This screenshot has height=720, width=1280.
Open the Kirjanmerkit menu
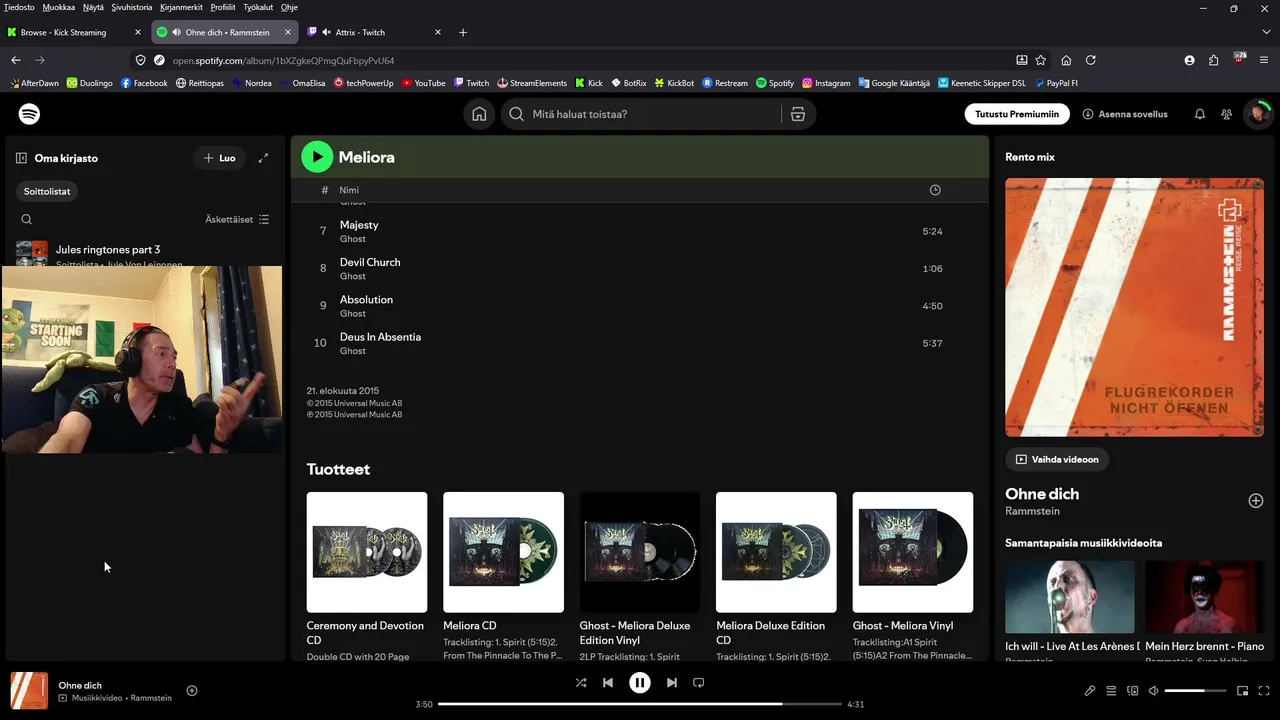[x=182, y=7]
